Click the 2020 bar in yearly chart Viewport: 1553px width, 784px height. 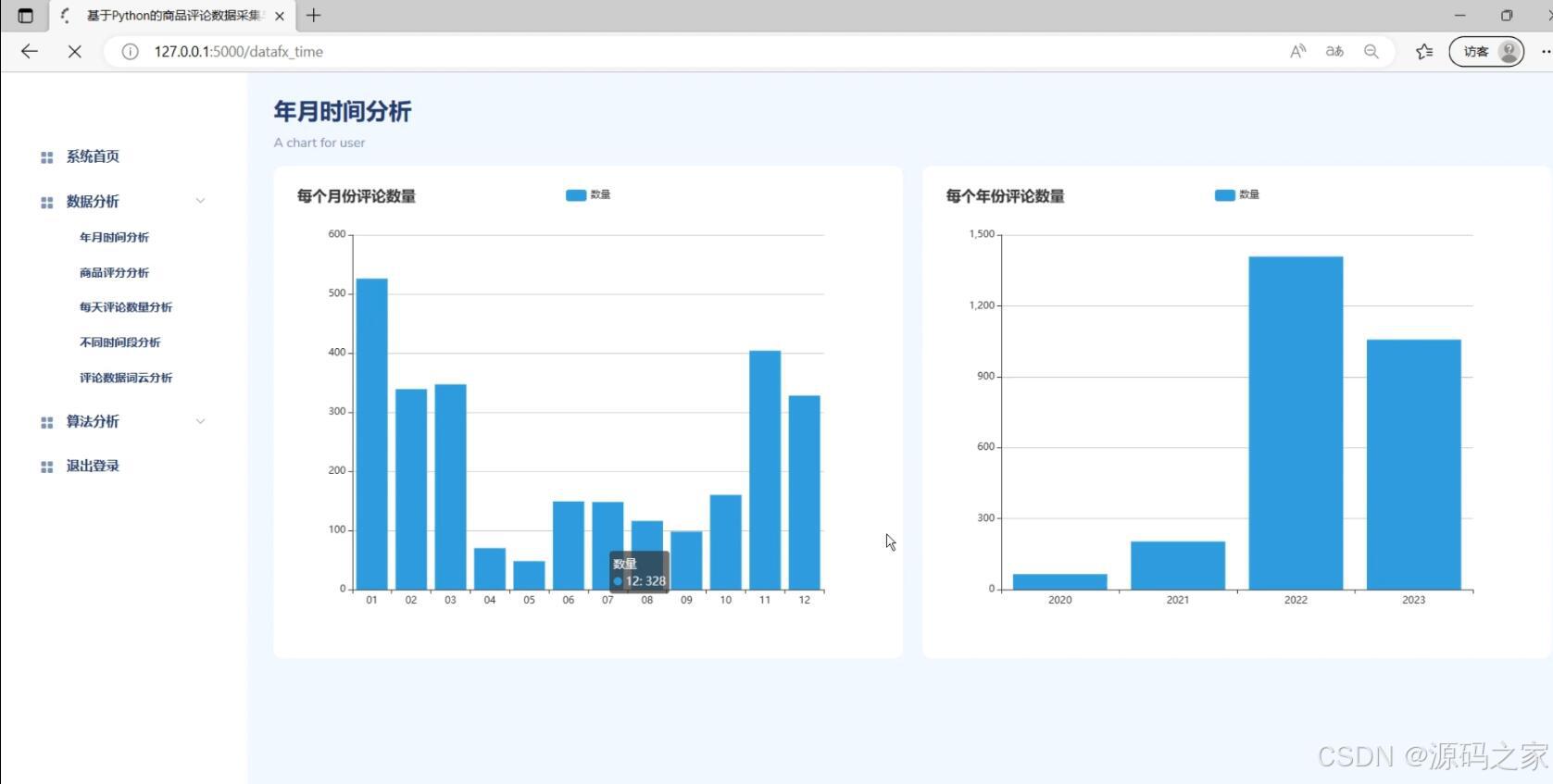click(1060, 581)
